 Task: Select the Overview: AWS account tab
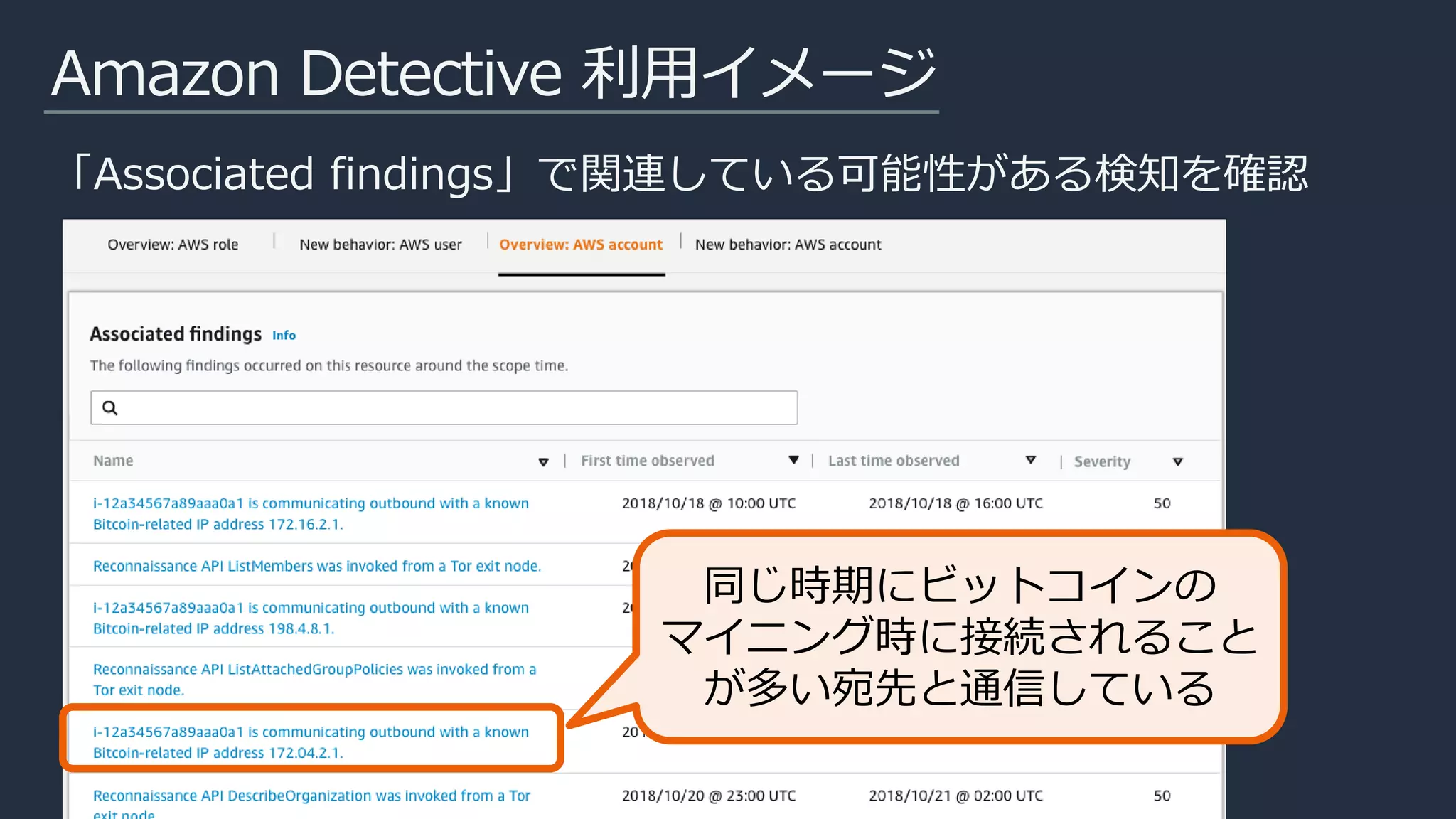tap(581, 245)
